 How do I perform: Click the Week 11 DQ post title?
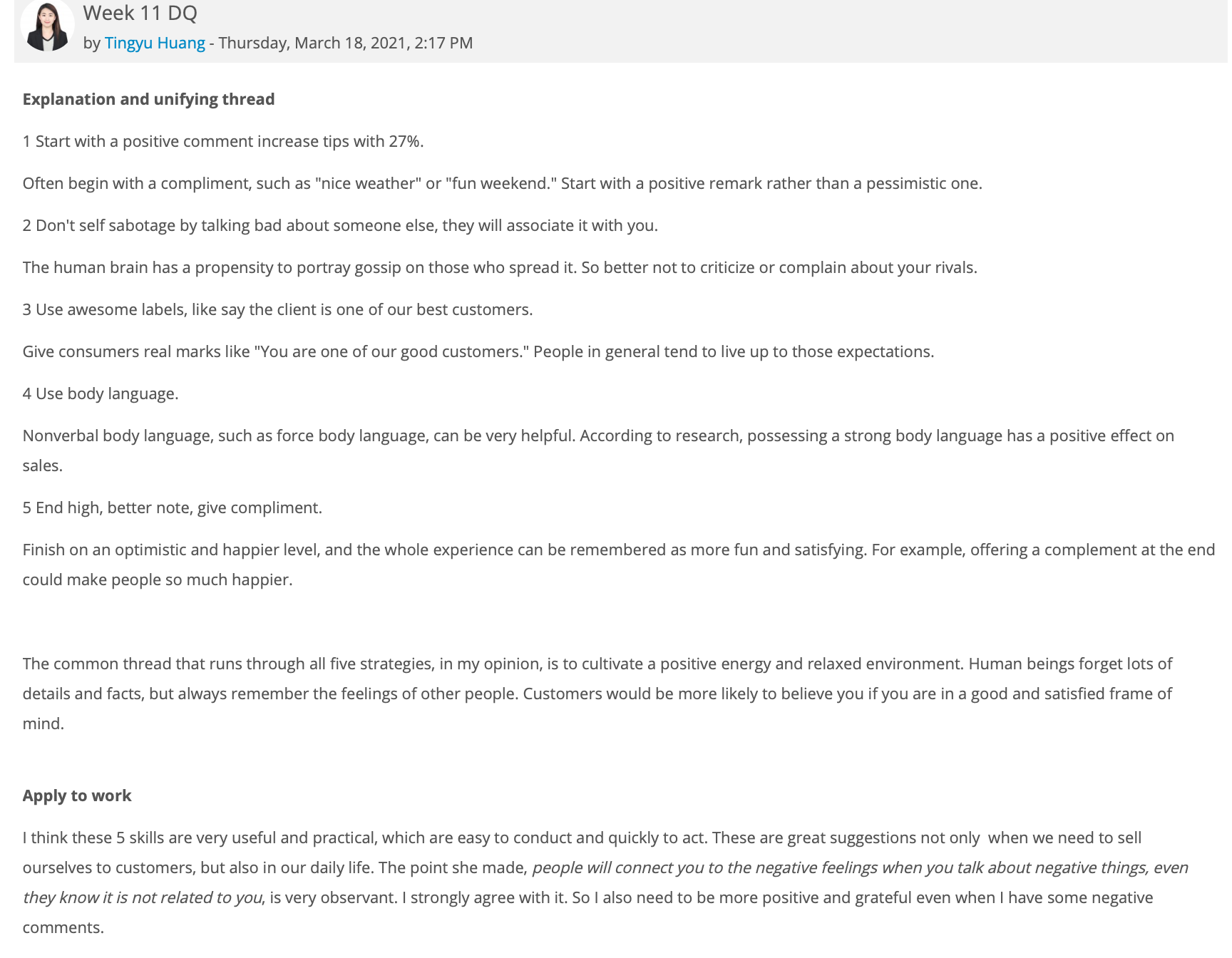[x=140, y=13]
